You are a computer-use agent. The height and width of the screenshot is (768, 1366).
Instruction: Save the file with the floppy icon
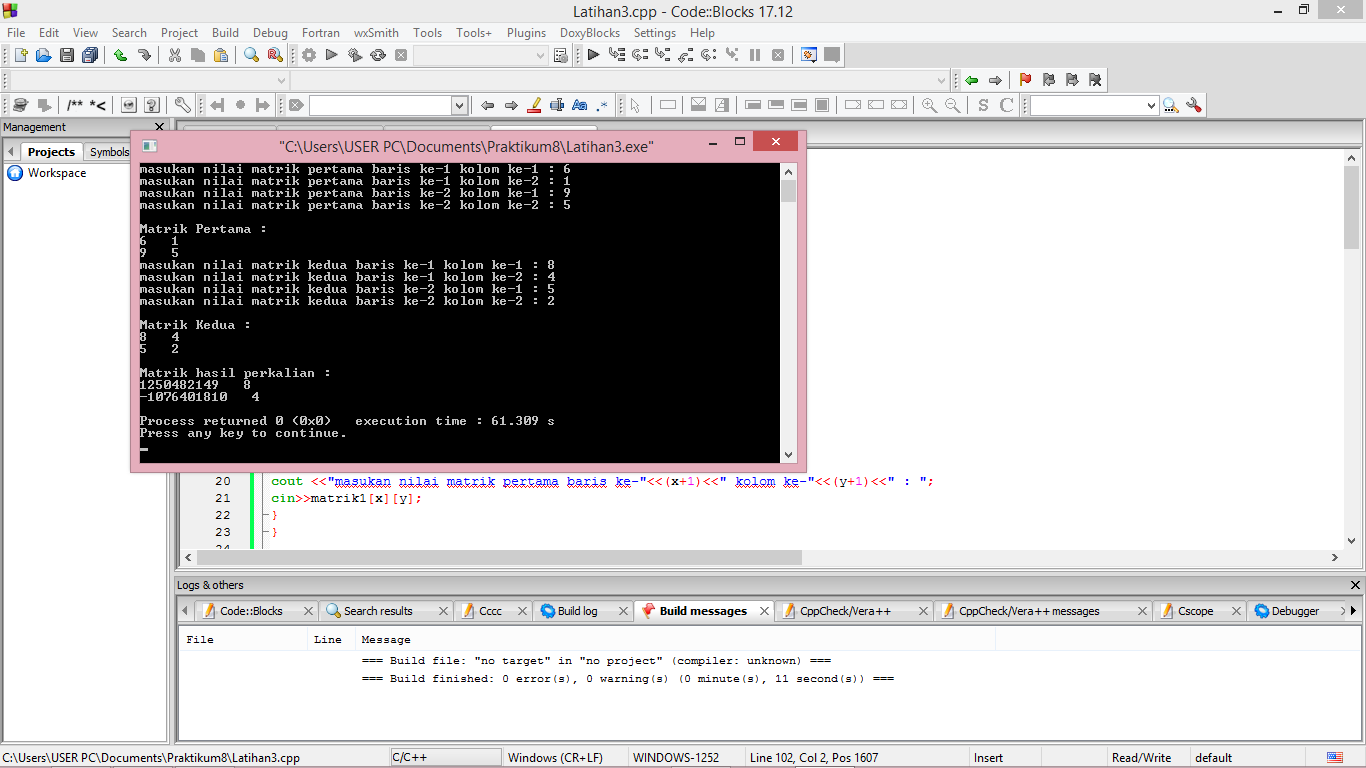click(x=67, y=55)
